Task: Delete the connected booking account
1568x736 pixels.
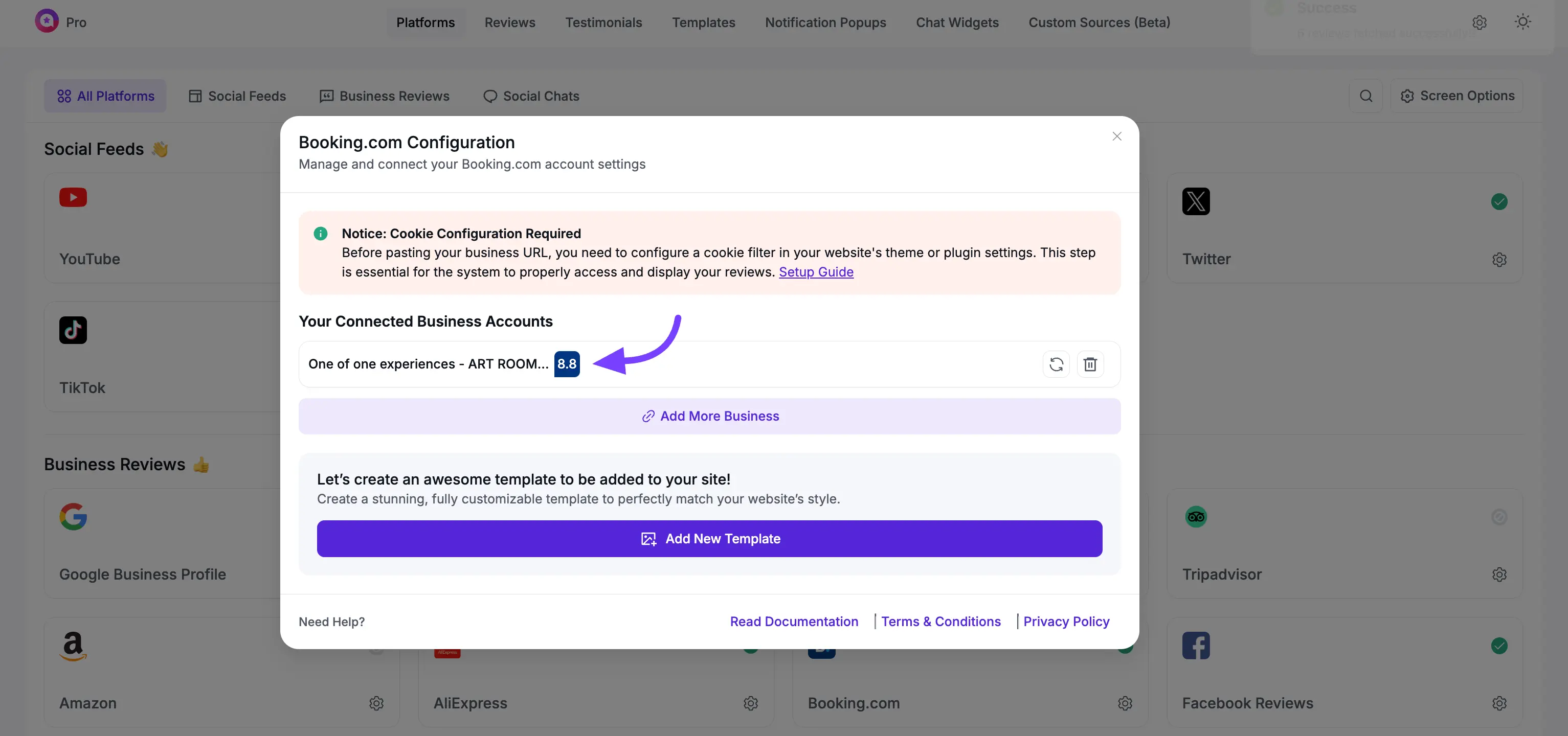Action: [x=1090, y=364]
